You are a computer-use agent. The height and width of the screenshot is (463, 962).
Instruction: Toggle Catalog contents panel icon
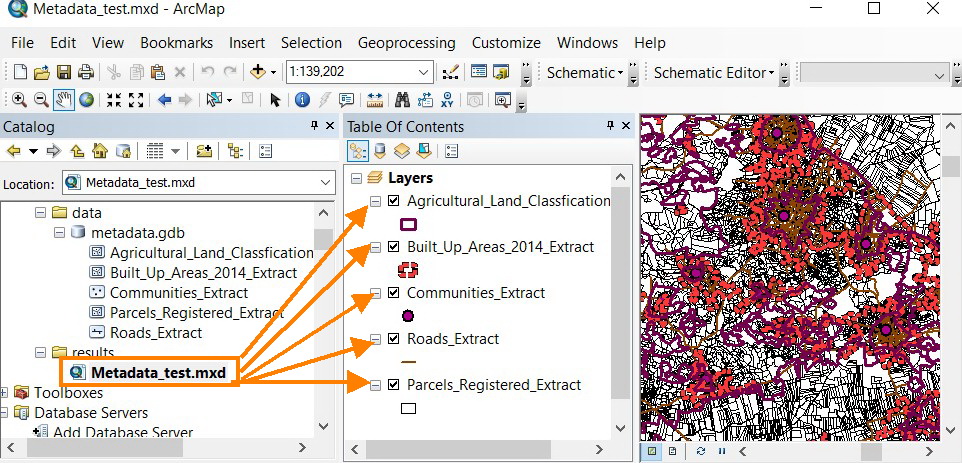265,151
